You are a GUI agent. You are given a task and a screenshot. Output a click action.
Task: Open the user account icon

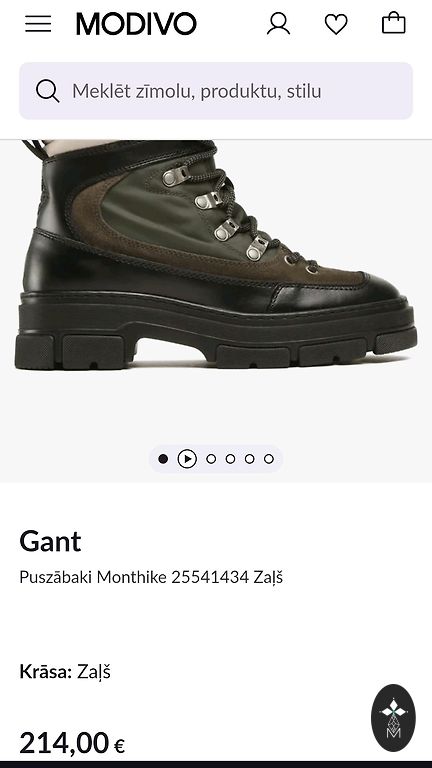pyautogui.click(x=278, y=24)
